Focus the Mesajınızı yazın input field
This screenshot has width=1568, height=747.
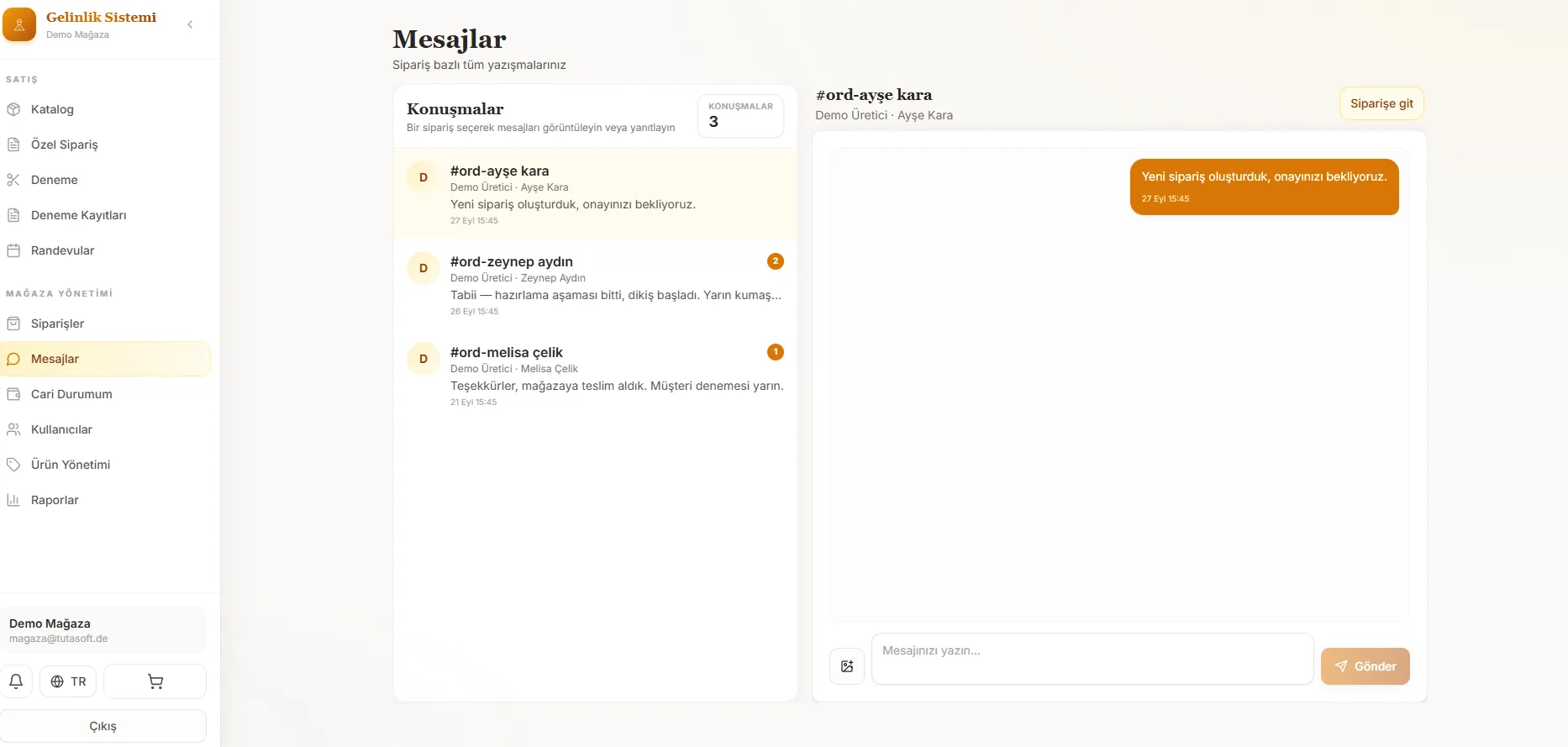1092,659
